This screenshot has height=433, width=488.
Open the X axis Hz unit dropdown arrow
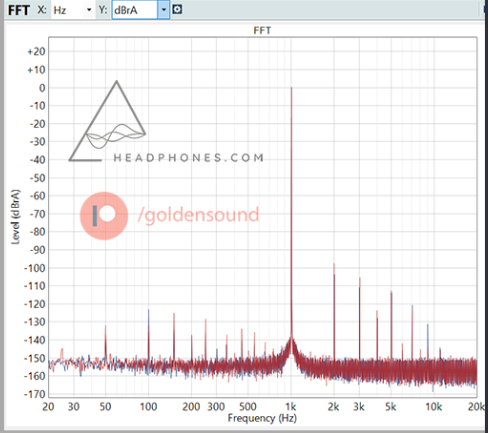89,10
